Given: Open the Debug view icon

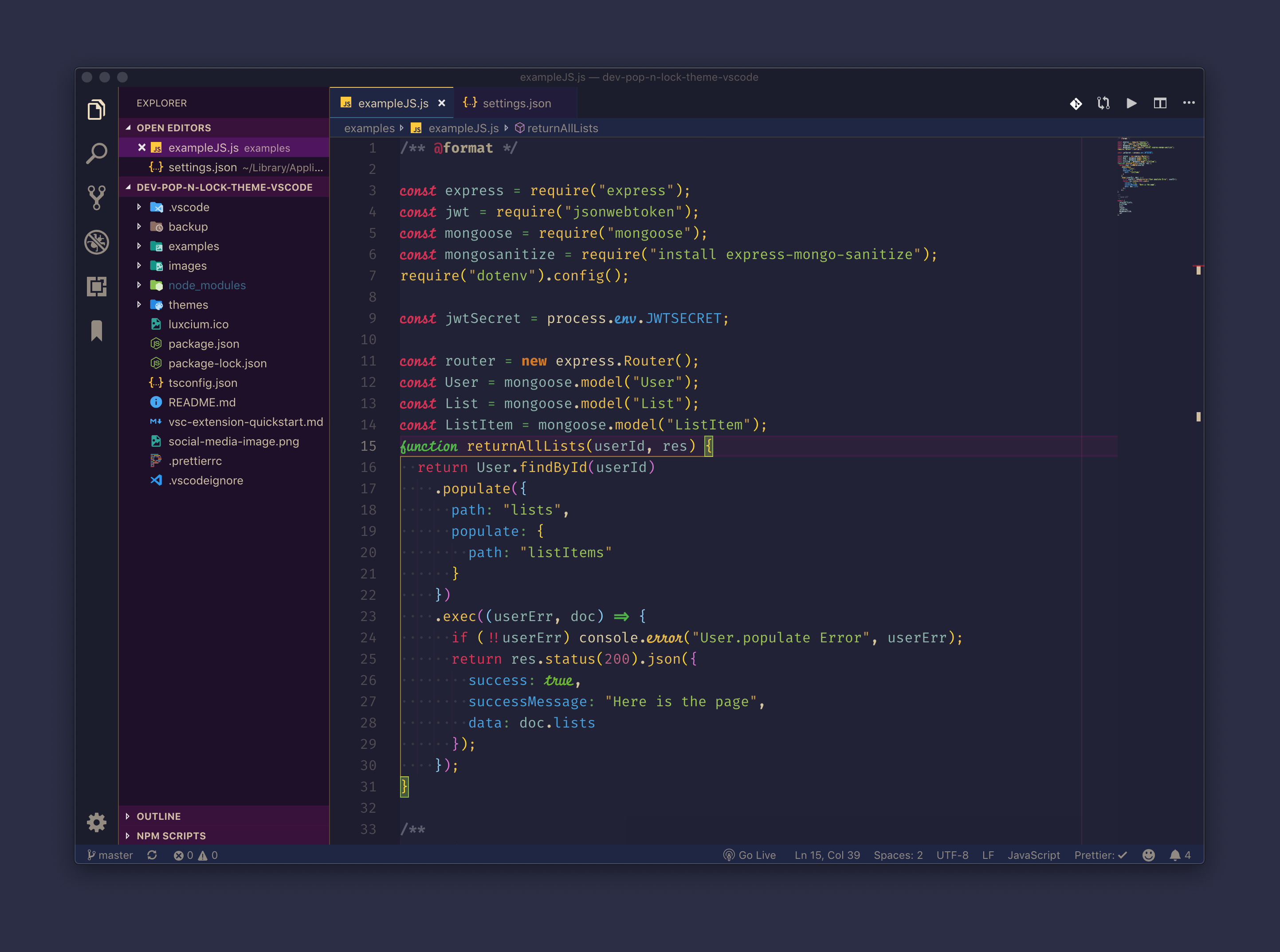Looking at the screenshot, I should point(96,242).
